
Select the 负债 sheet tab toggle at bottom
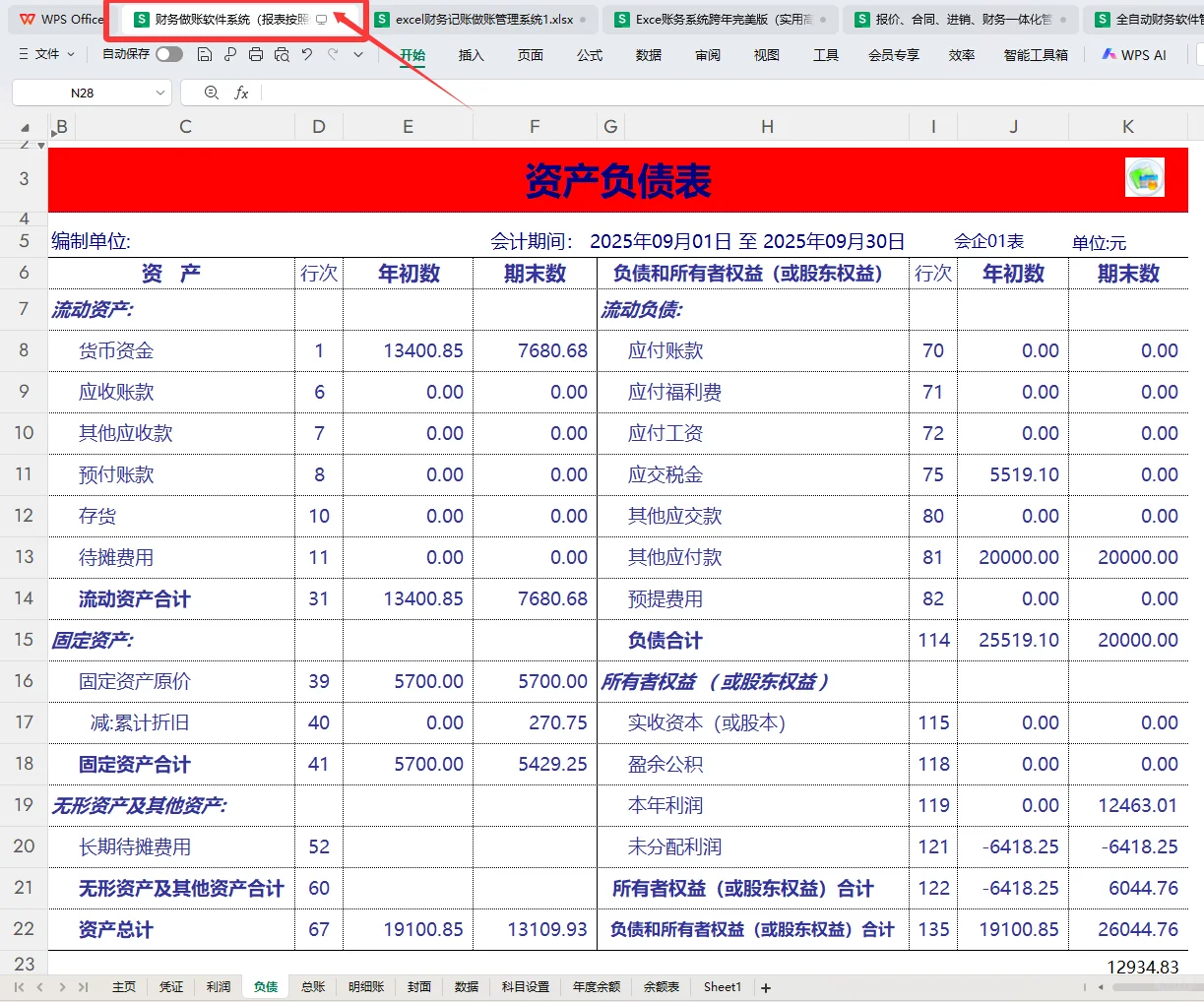[x=265, y=985]
